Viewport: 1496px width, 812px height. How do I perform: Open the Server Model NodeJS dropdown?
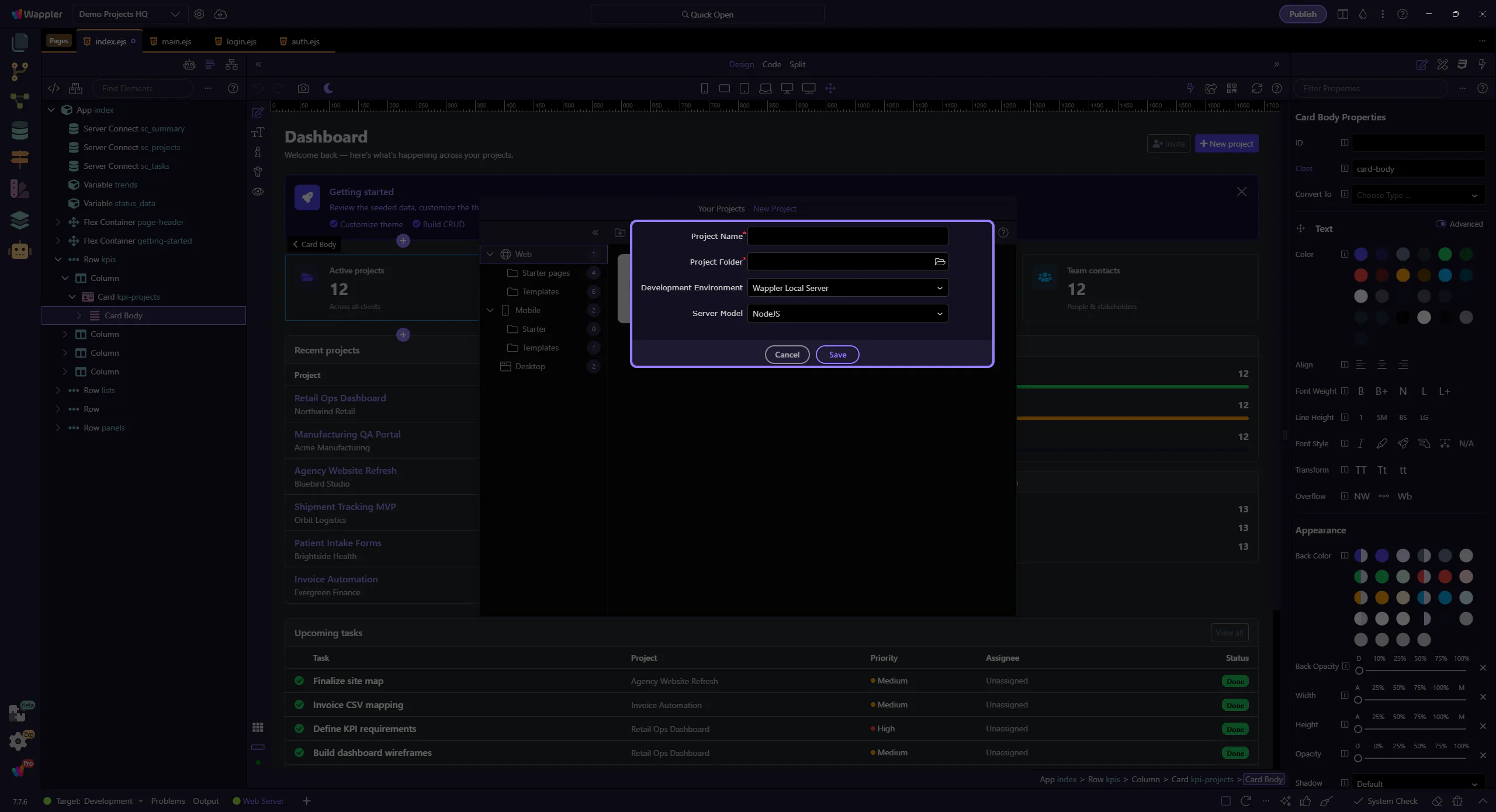847,314
